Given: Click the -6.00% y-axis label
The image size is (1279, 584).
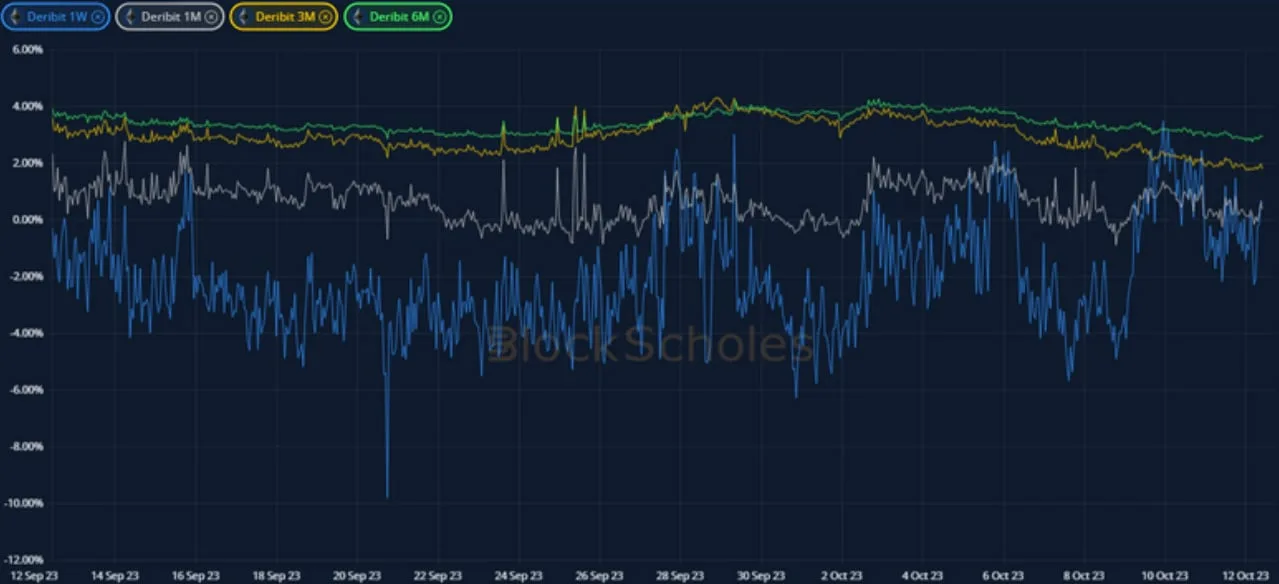Looking at the screenshot, I should (25, 390).
